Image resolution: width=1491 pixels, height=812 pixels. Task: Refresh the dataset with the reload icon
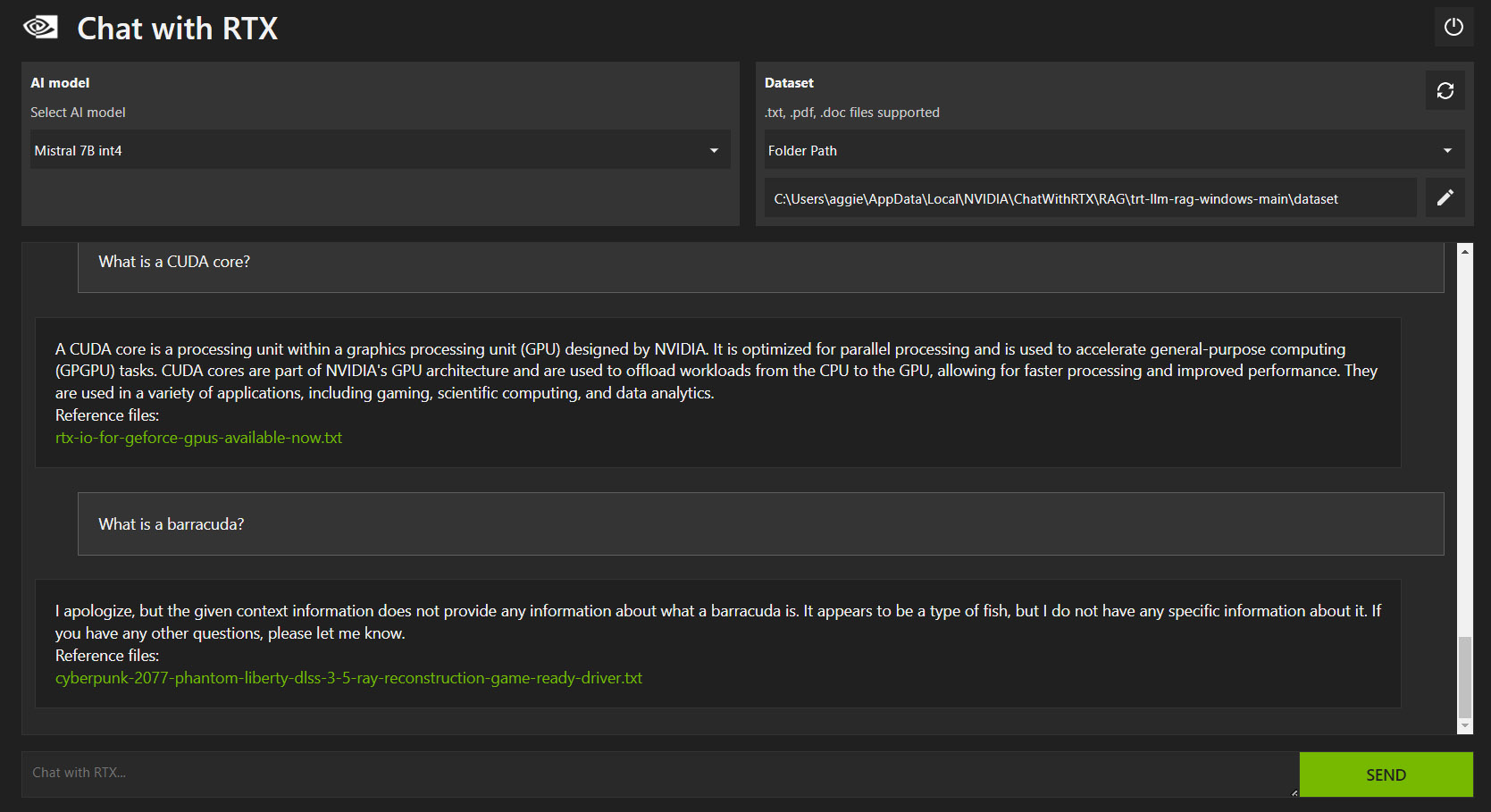1445,90
